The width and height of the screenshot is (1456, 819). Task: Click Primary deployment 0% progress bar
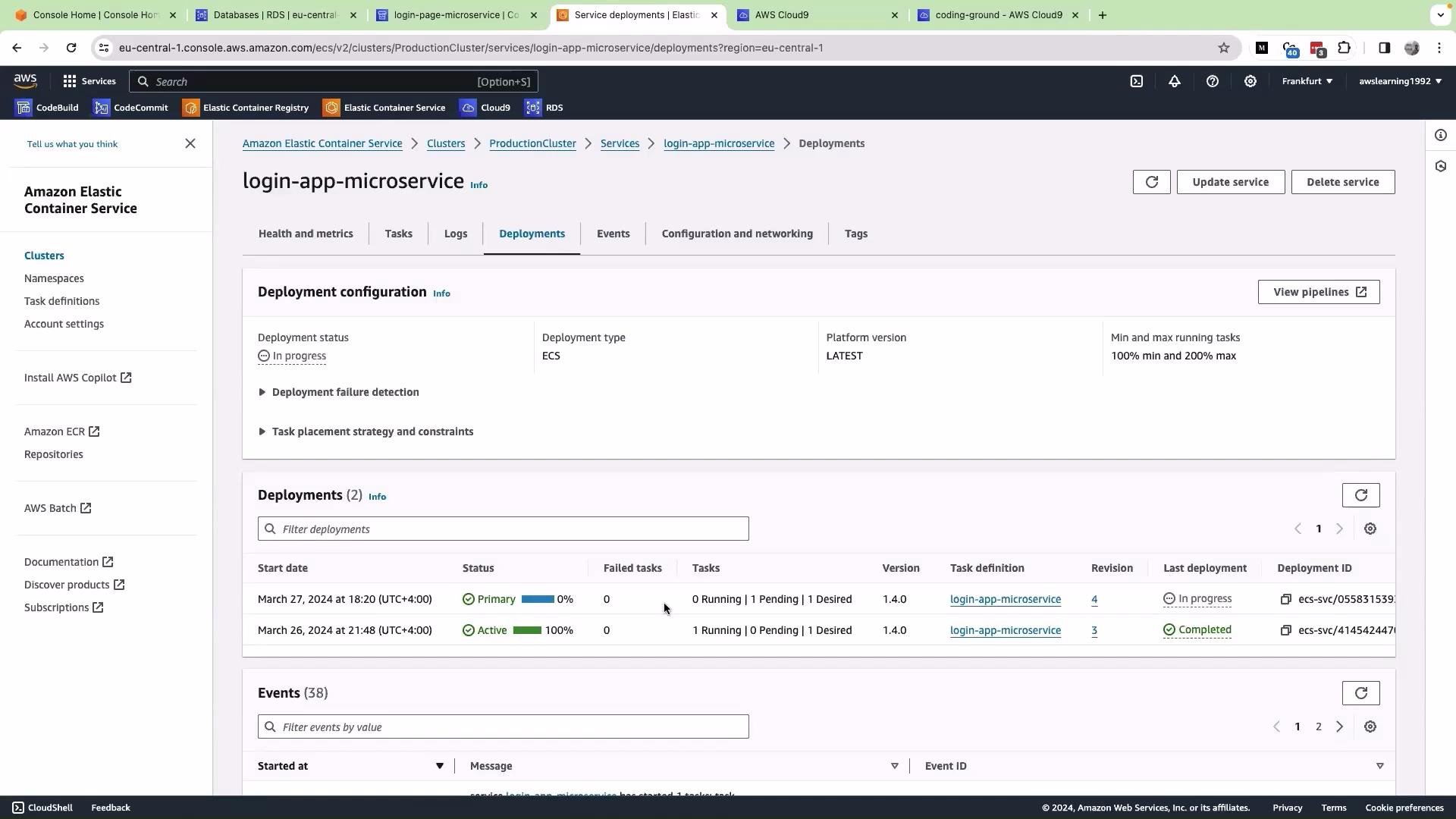tap(538, 600)
